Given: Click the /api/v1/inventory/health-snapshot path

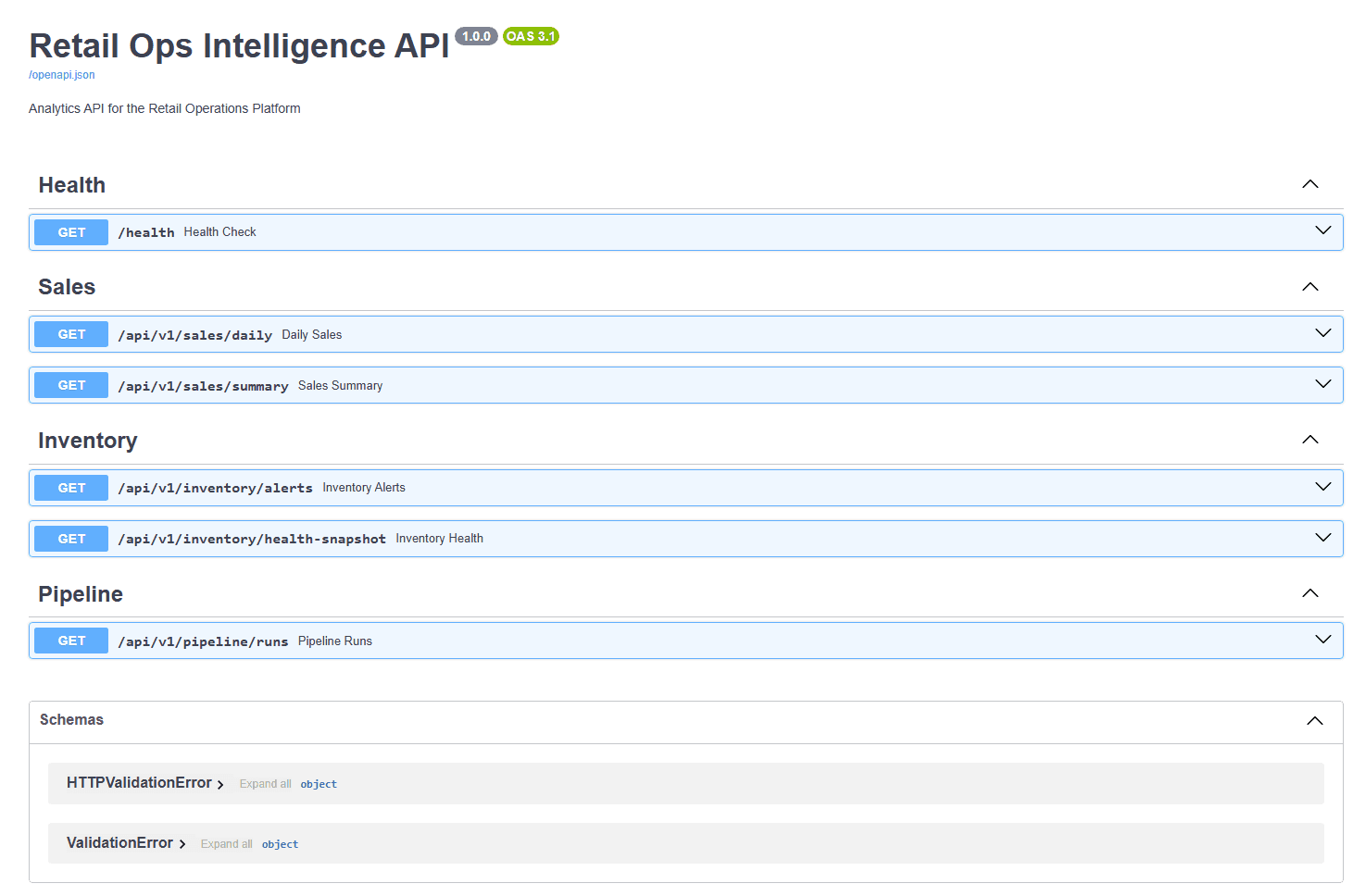Looking at the screenshot, I should [252, 539].
